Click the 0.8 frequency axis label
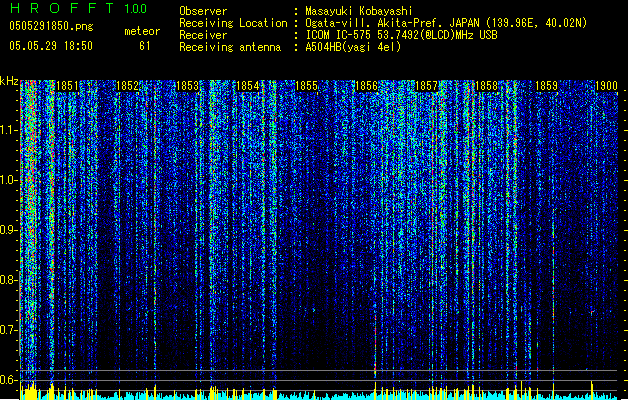 tap(9, 280)
